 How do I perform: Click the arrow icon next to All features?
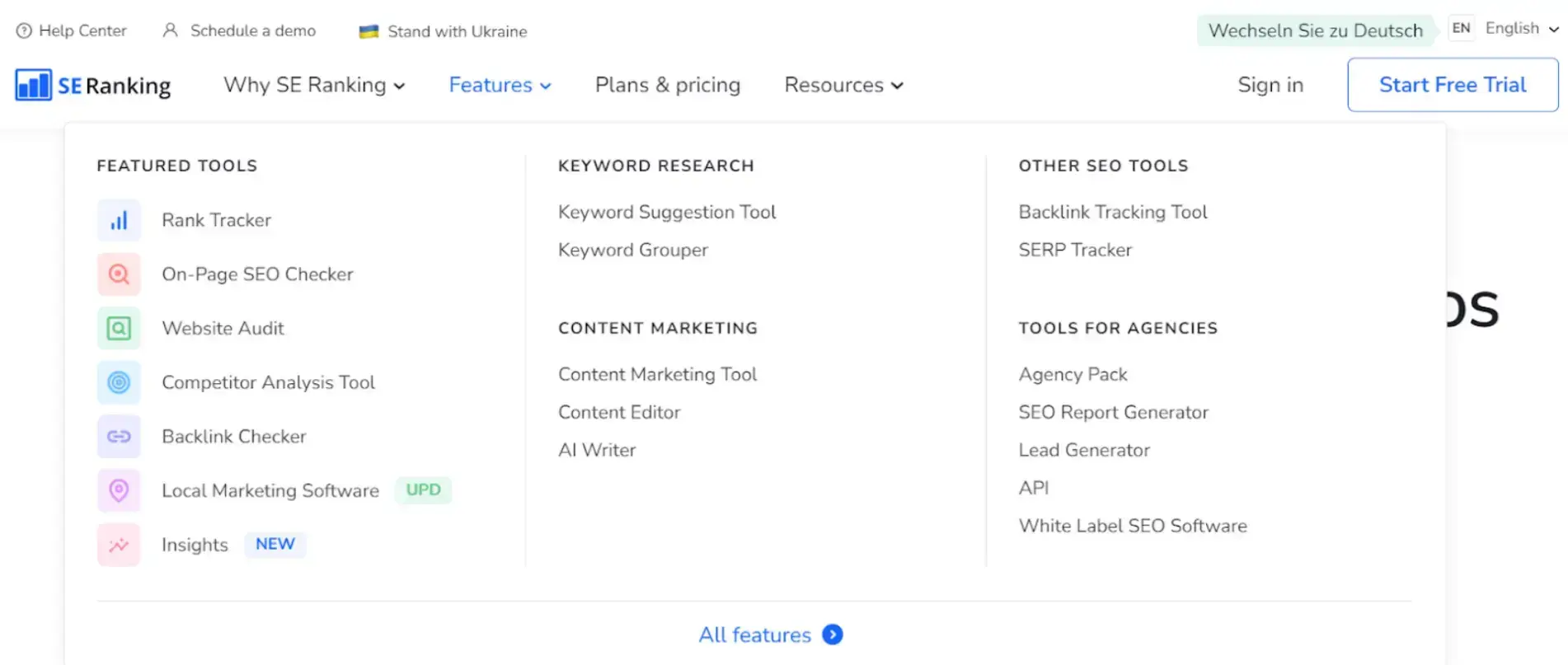click(833, 635)
